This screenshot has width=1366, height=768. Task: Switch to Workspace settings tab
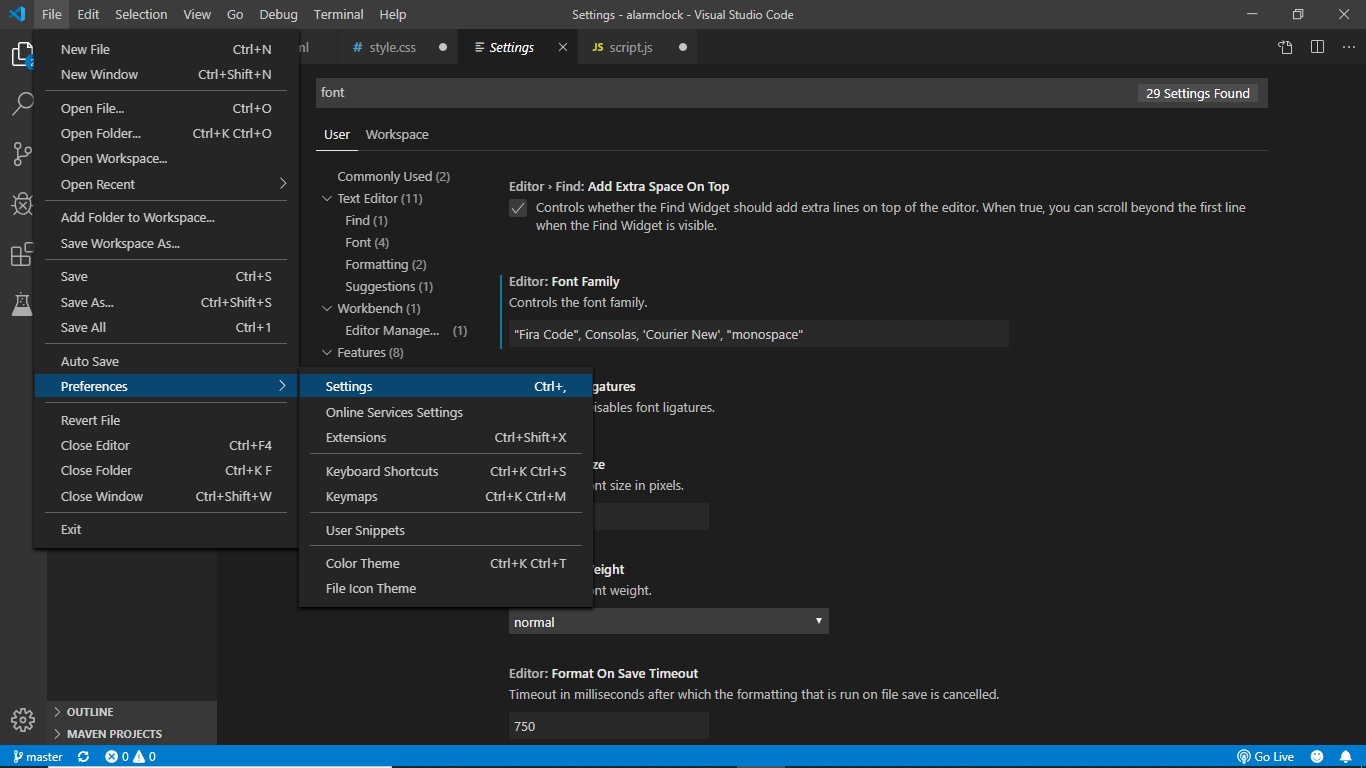(x=397, y=135)
